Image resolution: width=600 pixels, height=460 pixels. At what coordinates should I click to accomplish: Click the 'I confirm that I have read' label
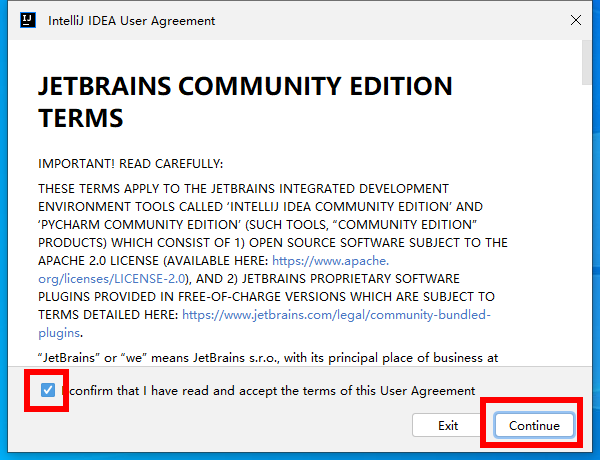tap(268, 391)
